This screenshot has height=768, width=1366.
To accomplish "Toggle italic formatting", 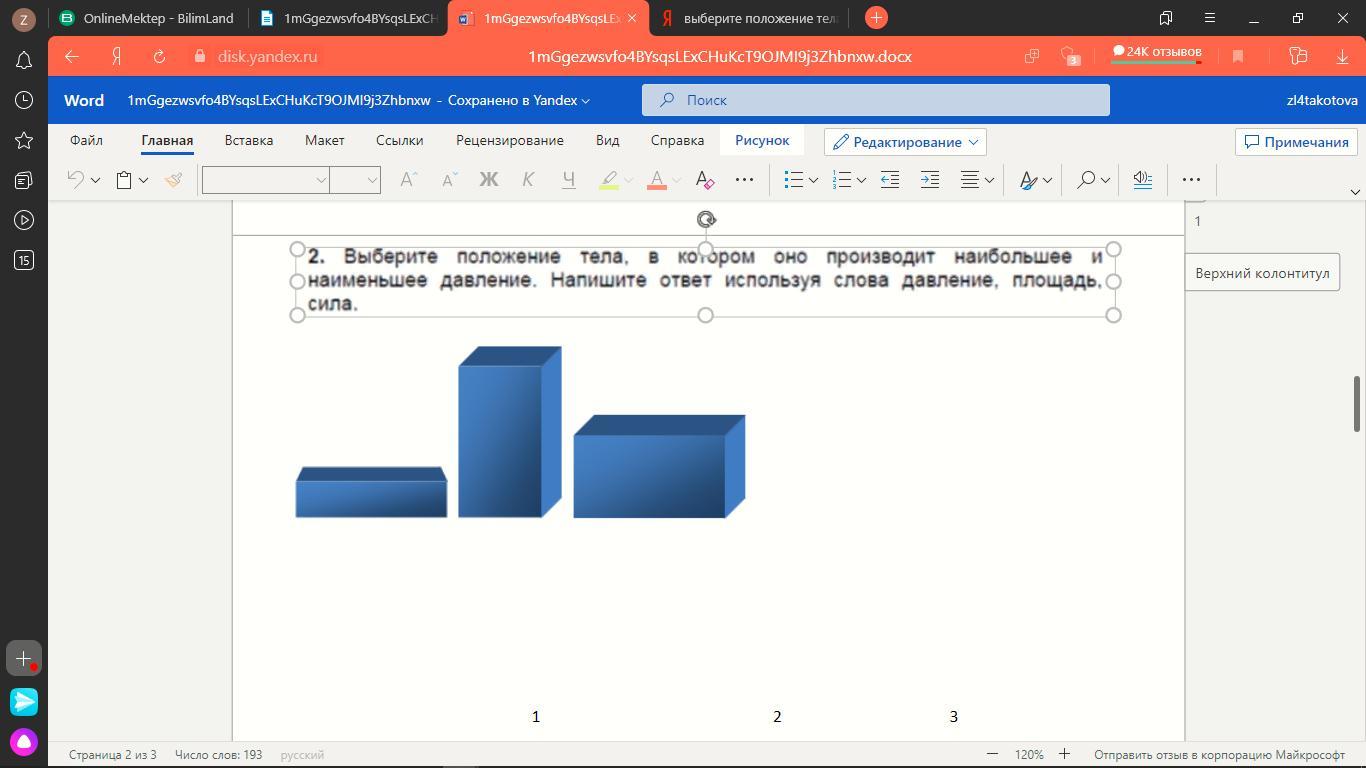I will coord(528,180).
